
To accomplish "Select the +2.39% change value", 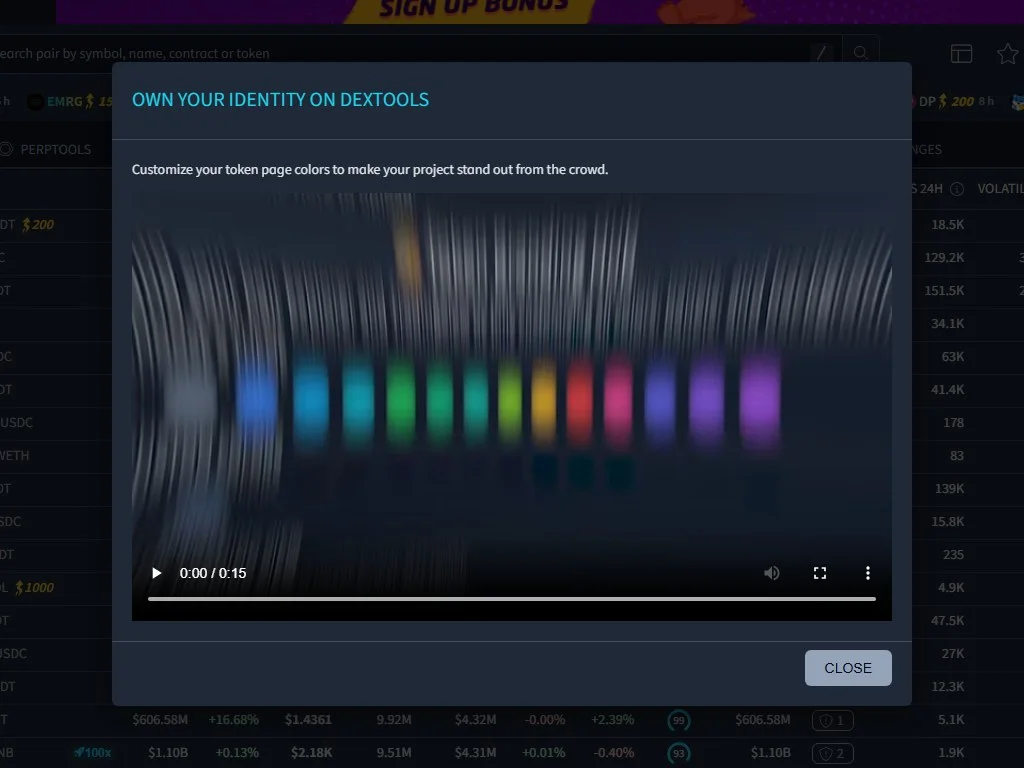I will point(613,720).
